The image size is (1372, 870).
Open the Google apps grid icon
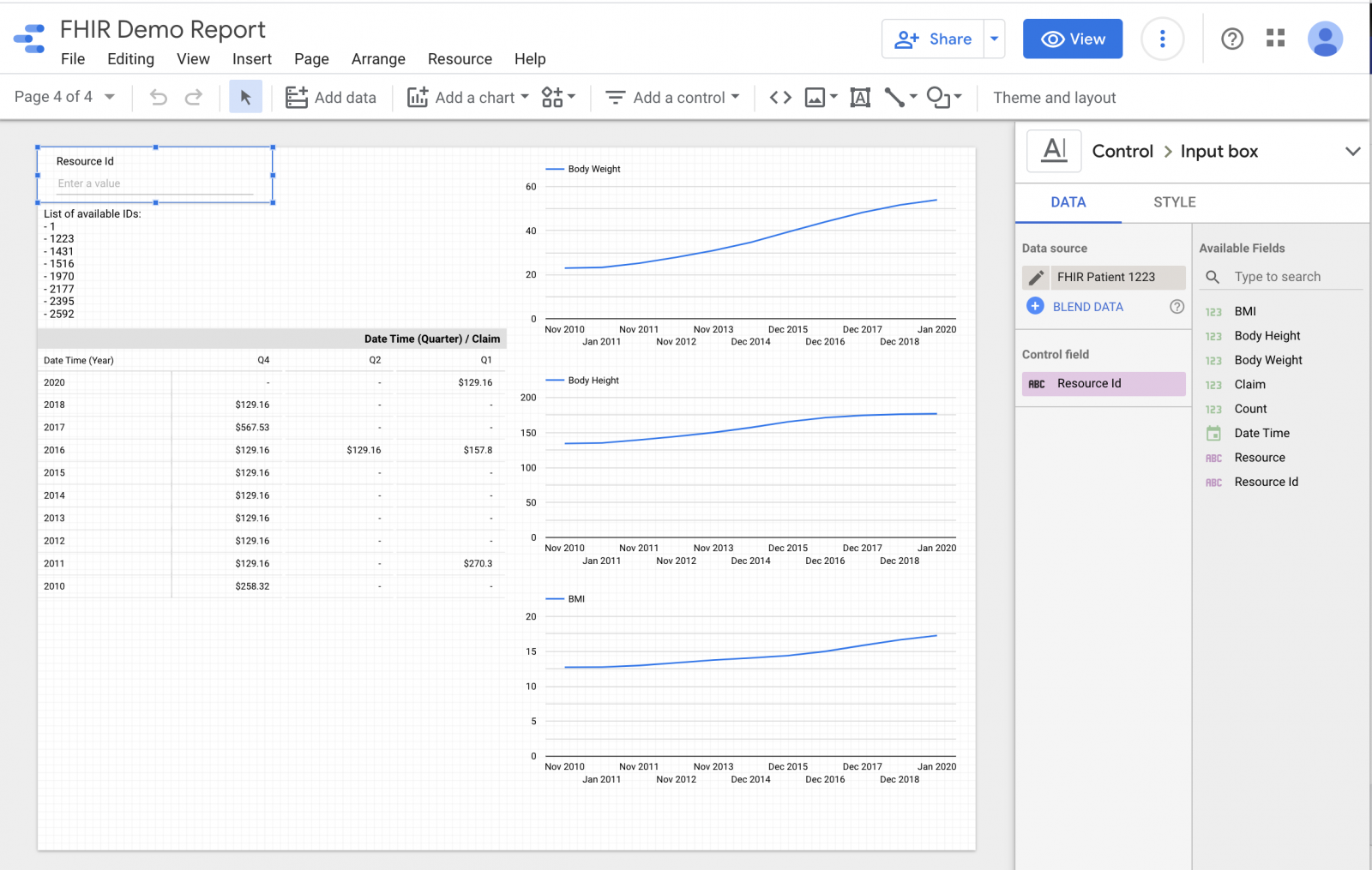pos(1275,39)
